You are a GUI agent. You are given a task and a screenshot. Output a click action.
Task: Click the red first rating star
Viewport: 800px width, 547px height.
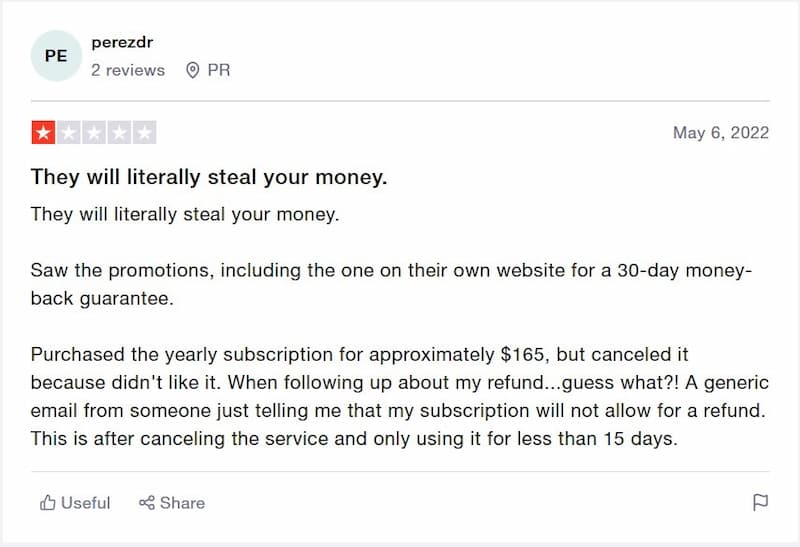pyautogui.click(x=43, y=133)
